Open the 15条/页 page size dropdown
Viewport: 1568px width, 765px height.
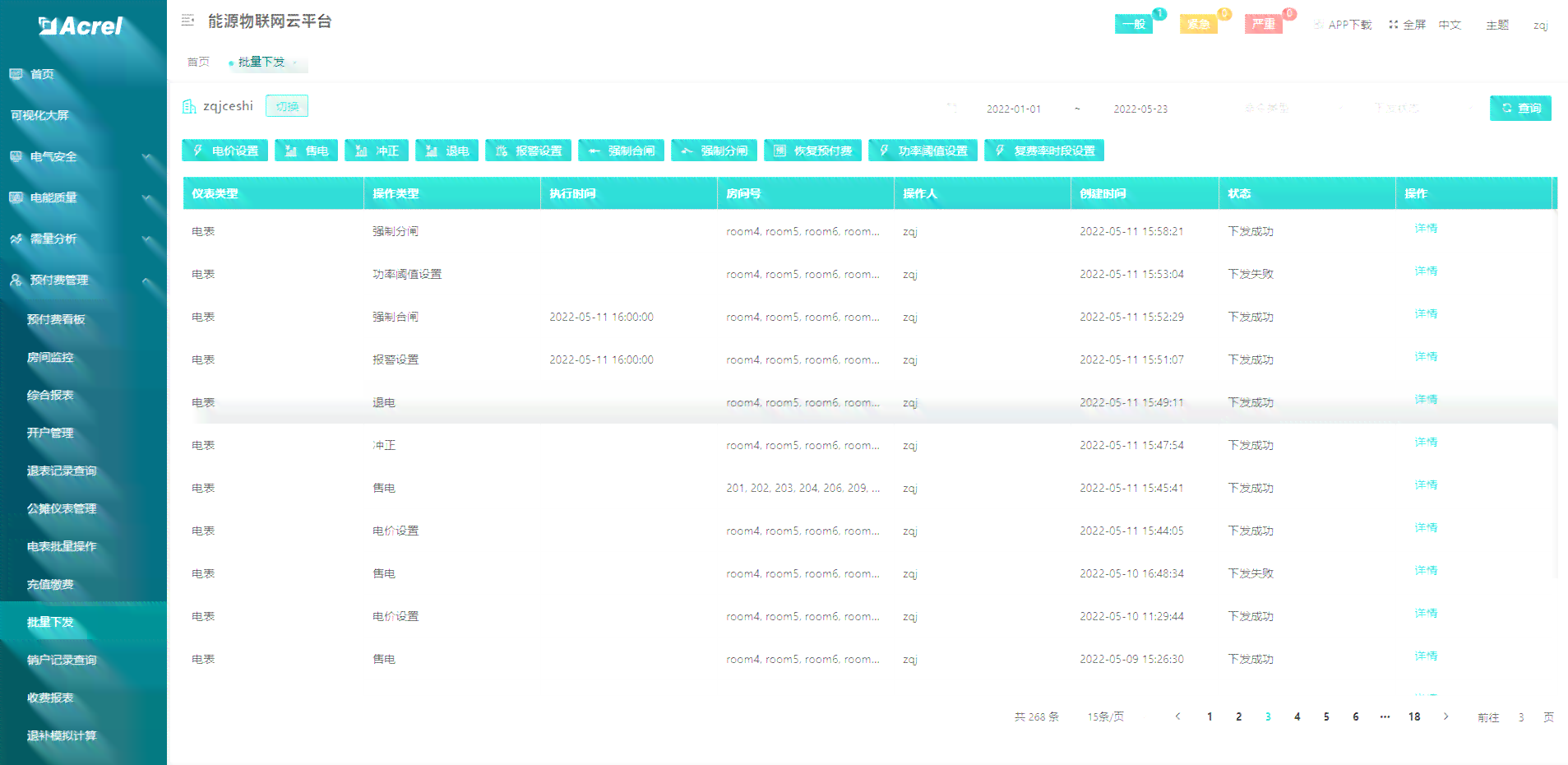1106,716
